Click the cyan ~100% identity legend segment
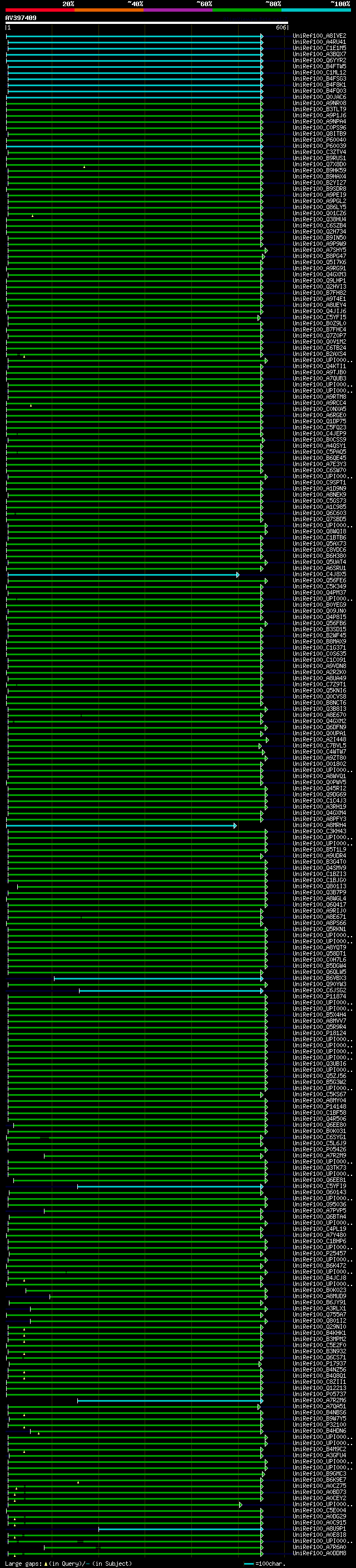356x1568 pixels. tap(316, 10)
